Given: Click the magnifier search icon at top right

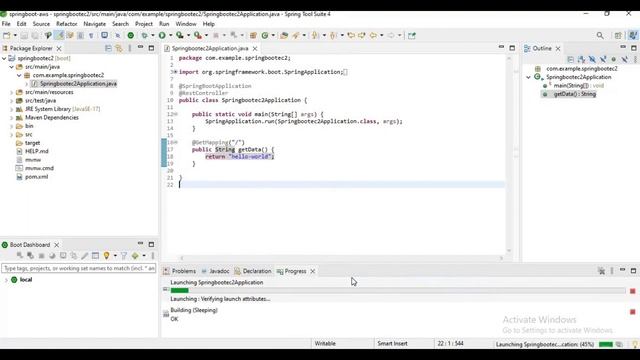Looking at the screenshot, I should tap(600, 36).
